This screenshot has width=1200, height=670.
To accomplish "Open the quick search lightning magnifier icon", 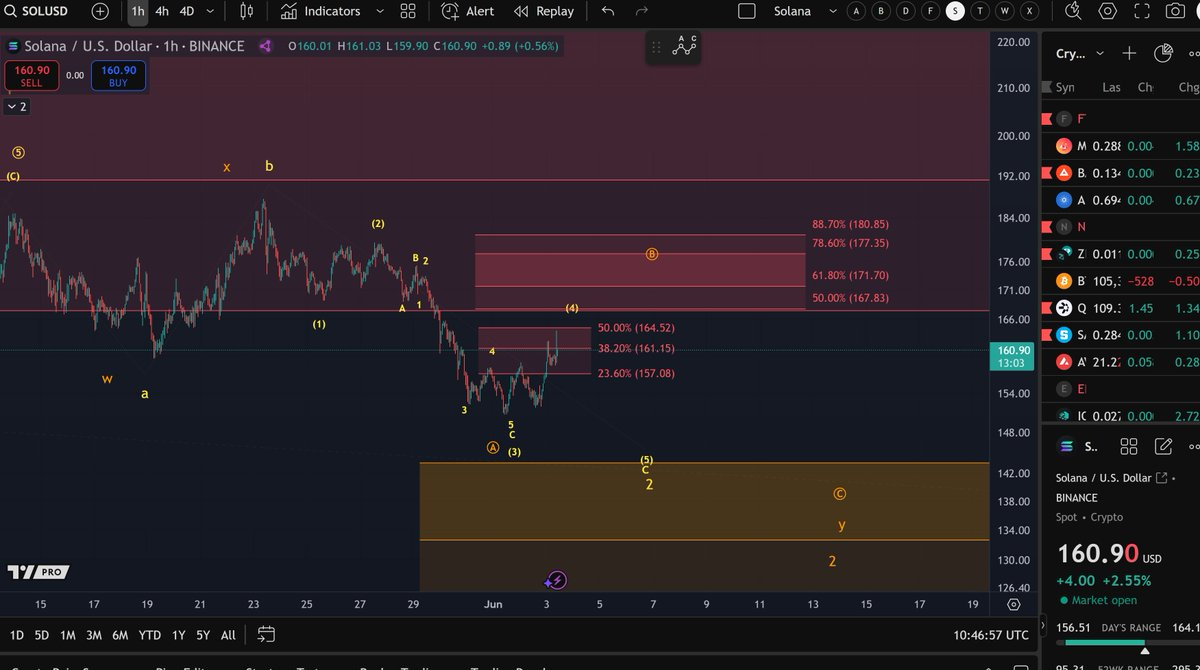I will [1073, 11].
